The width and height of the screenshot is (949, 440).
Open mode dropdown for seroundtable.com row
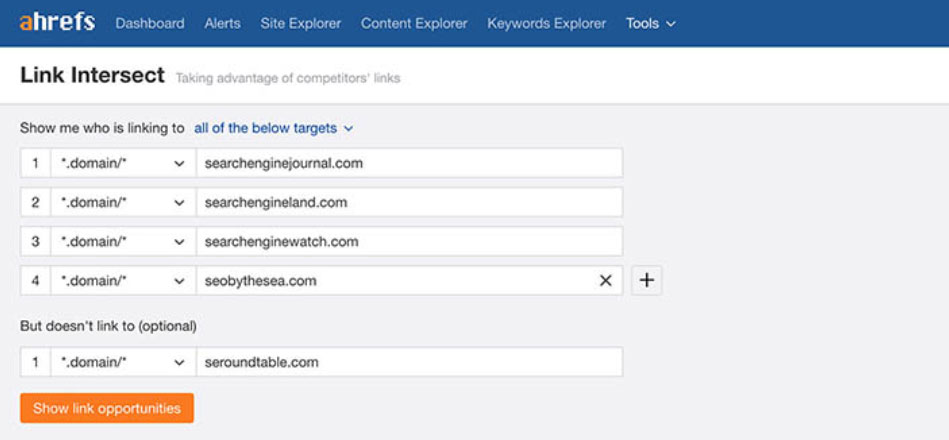(123, 362)
